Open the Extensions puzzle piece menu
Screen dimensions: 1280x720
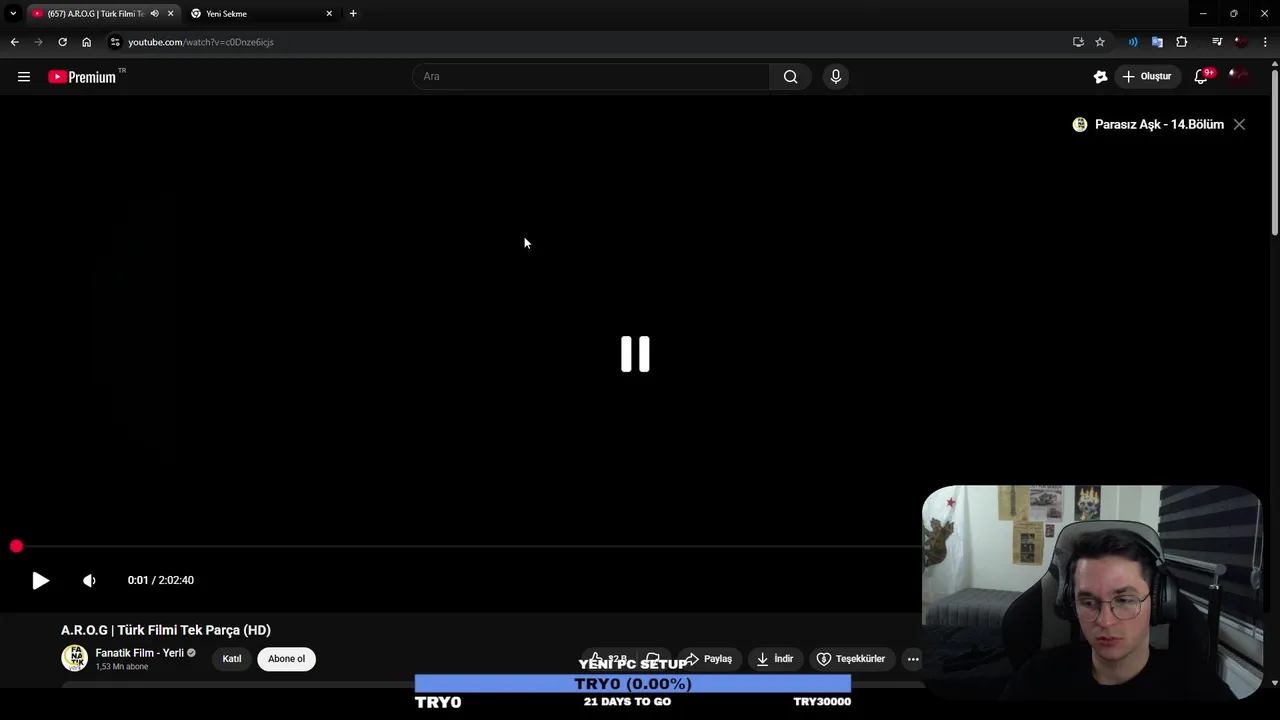(1182, 42)
